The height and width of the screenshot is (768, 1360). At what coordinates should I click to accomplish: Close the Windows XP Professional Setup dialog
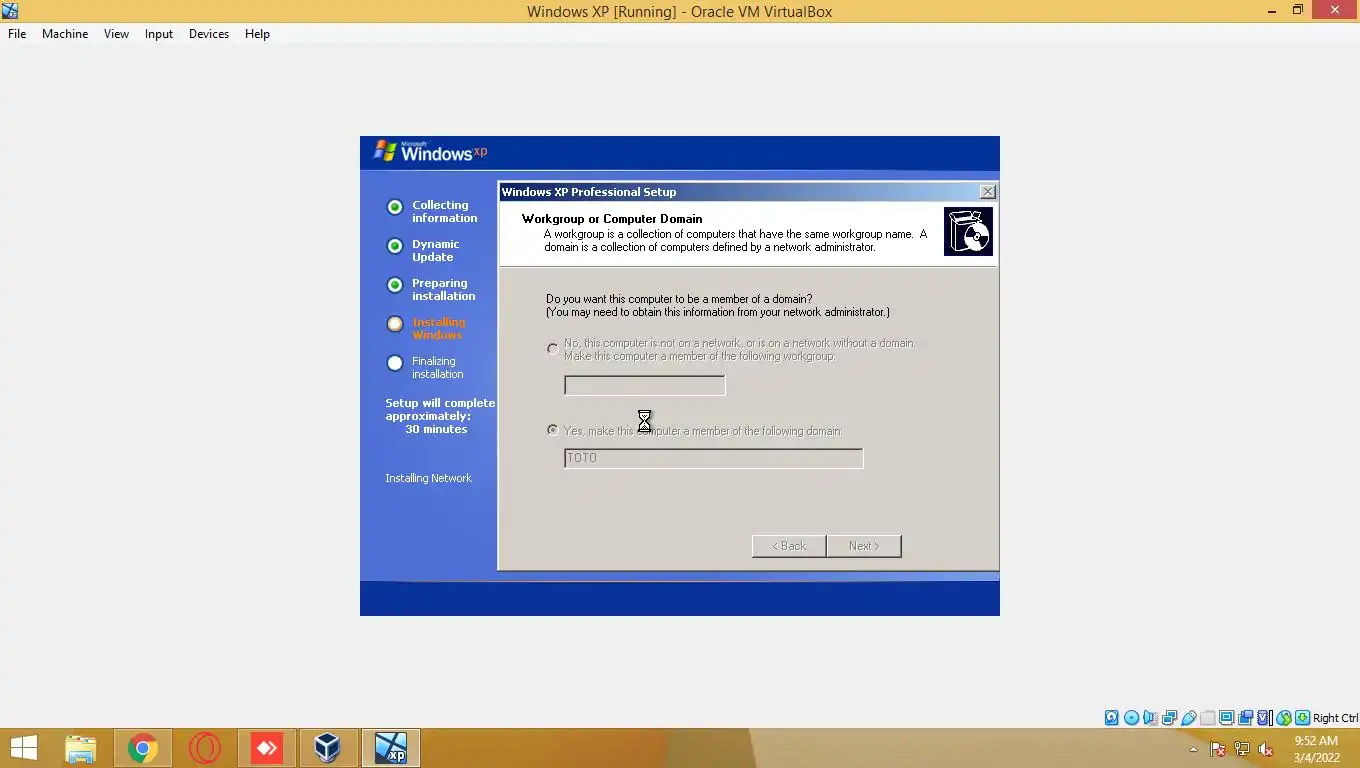(987, 192)
